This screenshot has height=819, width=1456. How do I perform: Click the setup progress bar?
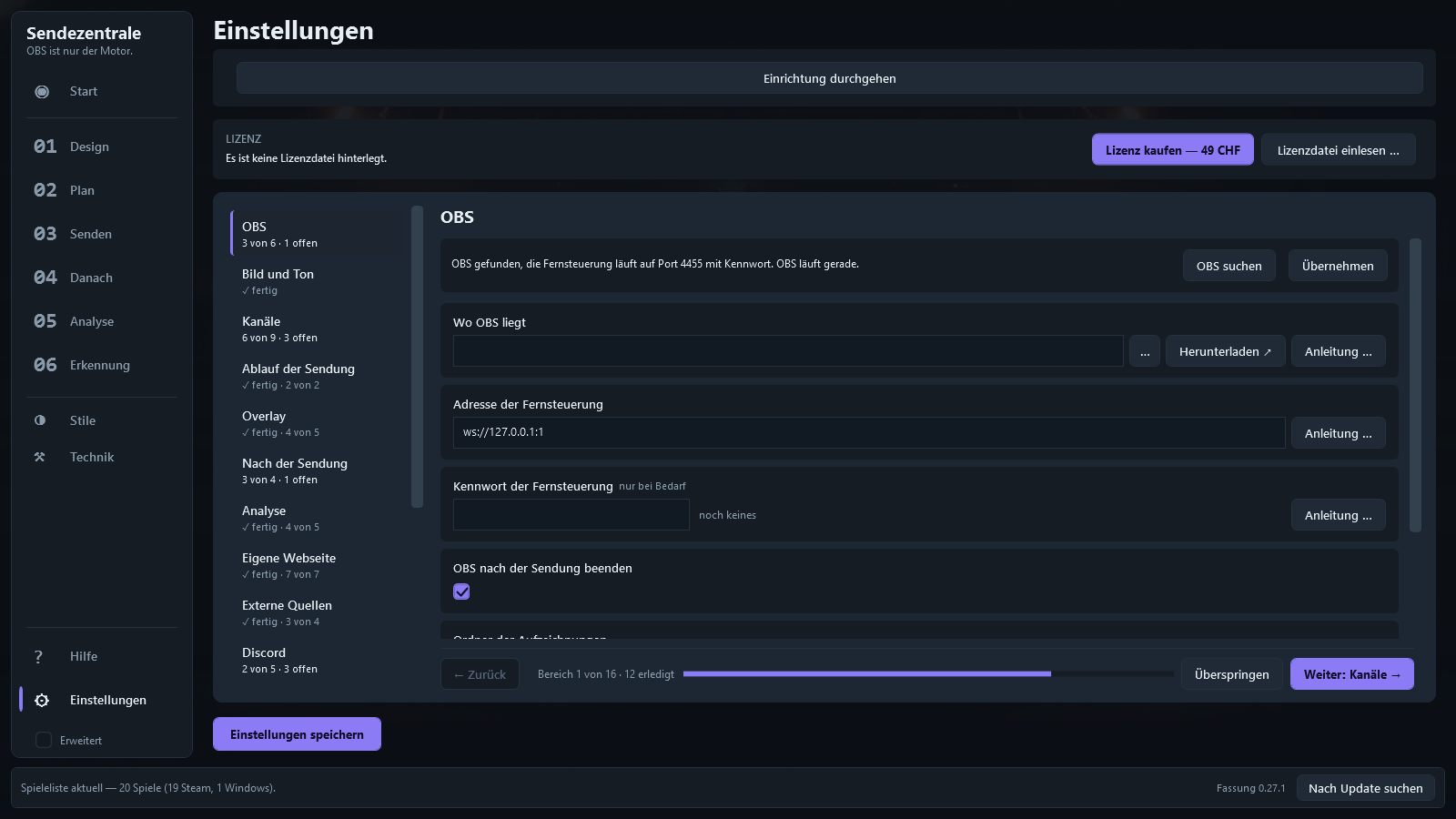point(928,674)
